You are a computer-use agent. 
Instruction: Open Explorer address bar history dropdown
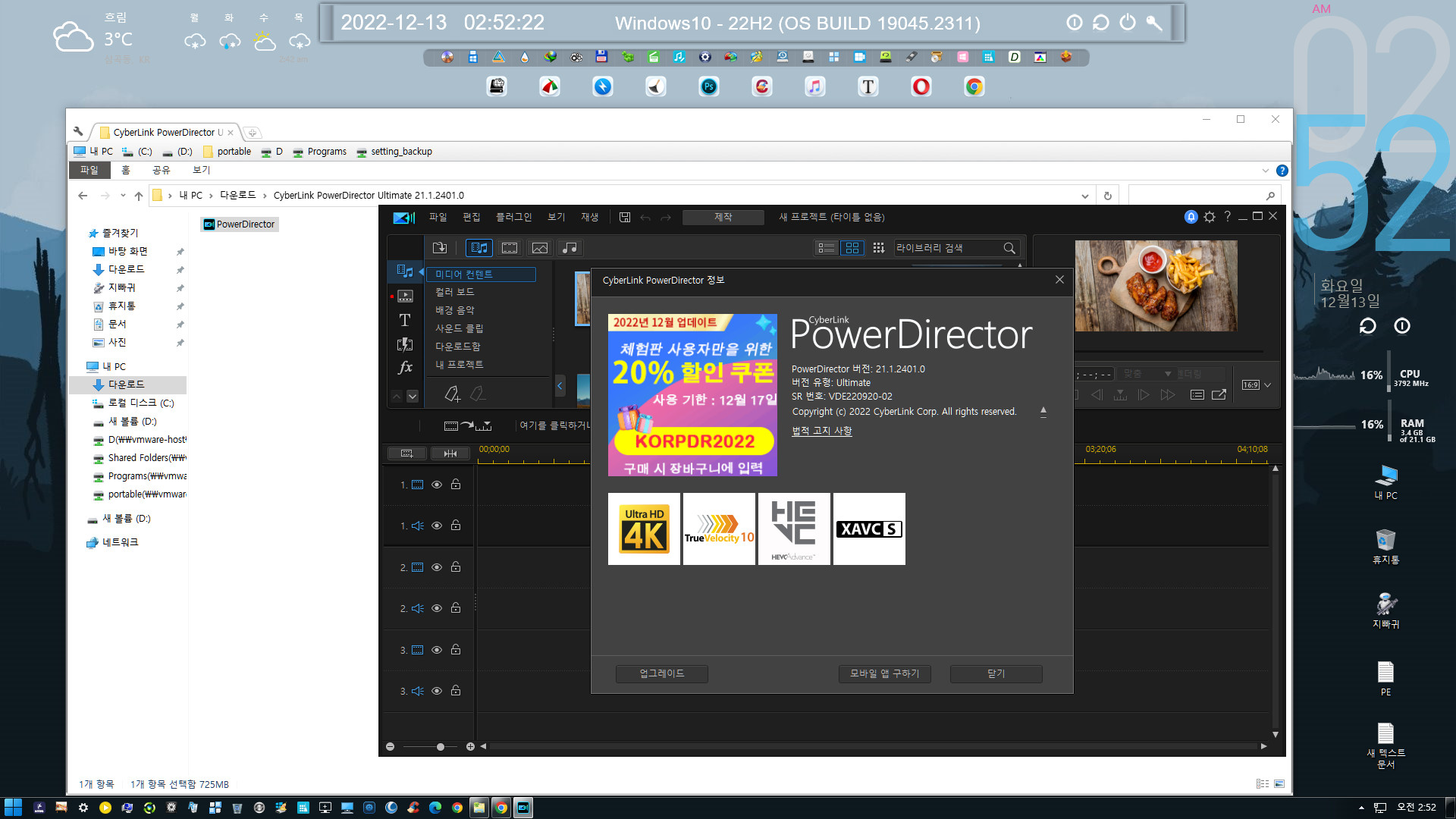point(1084,196)
